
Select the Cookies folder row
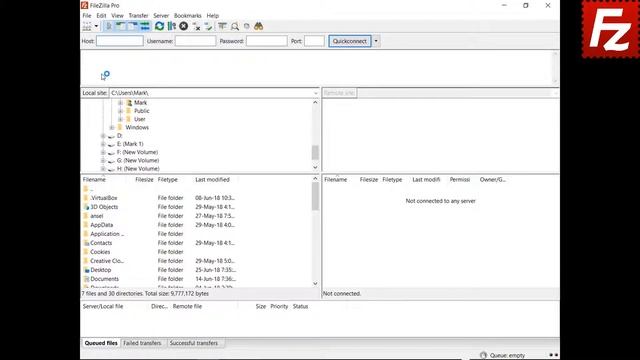click(197, 252)
